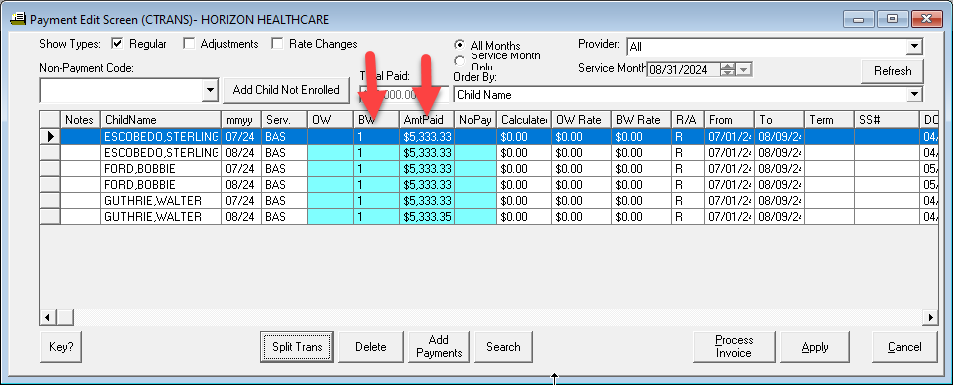Open the Non-Payment Code dropdown
Image resolution: width=953 pixels, height=385 pixels.
pos(210,91)
